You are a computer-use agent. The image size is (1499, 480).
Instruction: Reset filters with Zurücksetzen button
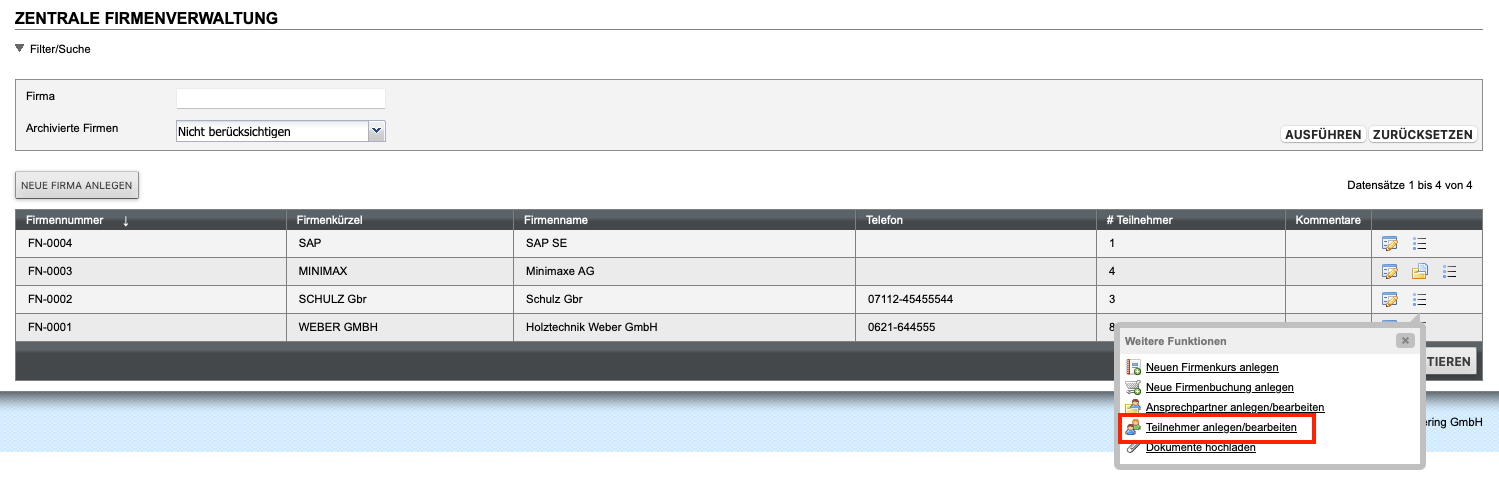(1422, 135)
